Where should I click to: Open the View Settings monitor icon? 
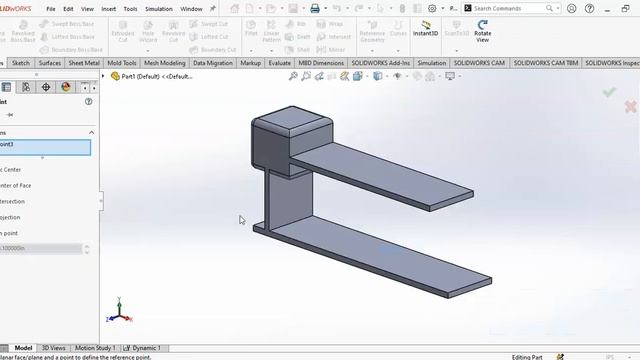pyautogui.click(x=450, y=76)
